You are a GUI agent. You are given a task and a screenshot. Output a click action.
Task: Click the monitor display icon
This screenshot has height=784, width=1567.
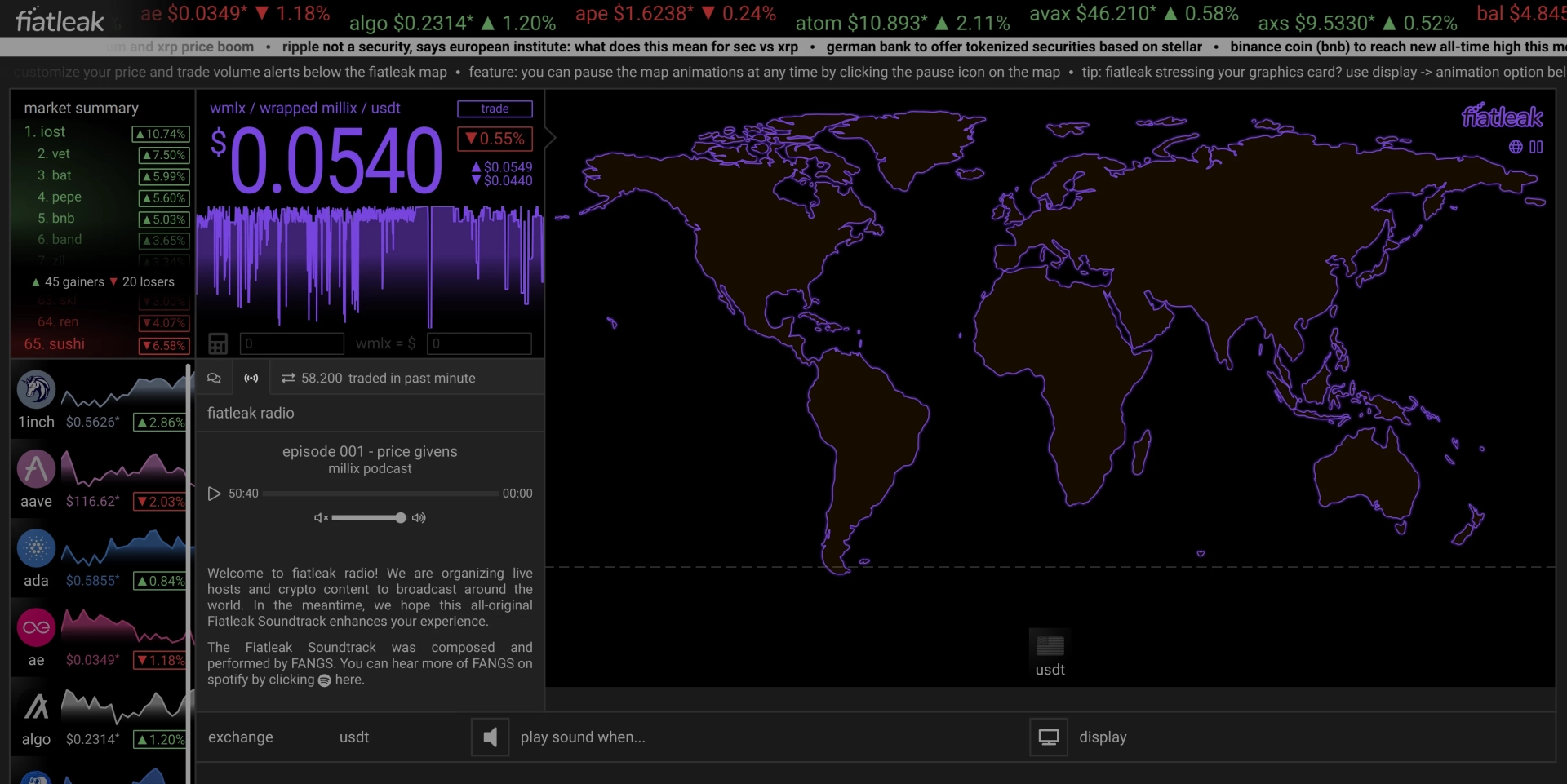pyautogui.click(x=1049, y=737)
